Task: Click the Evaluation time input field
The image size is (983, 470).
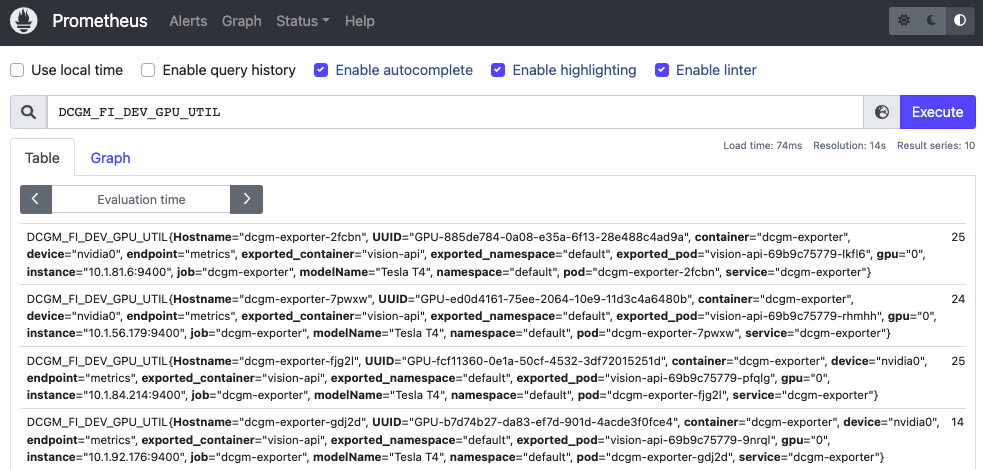Action: coord(141,199)
